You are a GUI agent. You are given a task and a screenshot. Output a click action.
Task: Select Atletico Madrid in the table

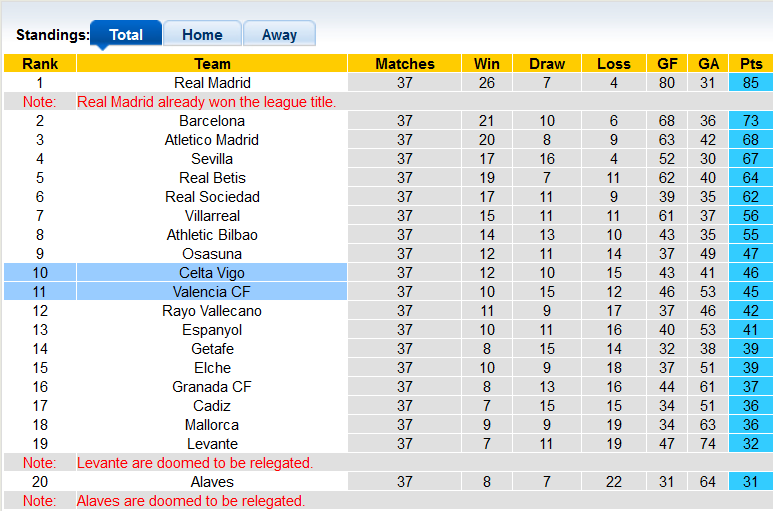click(x=212, y=140)
